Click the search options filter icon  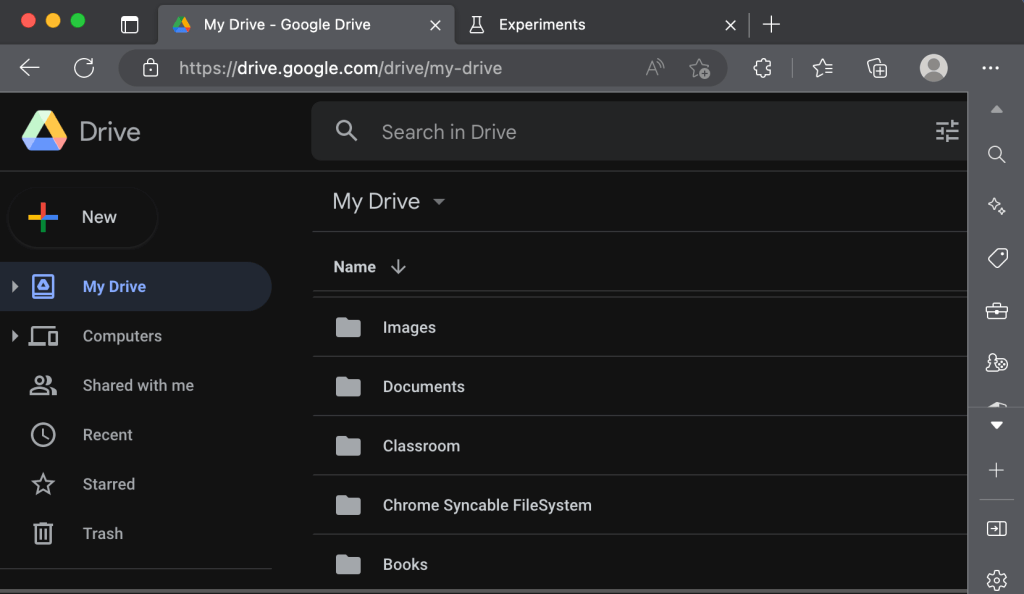point(946,131)
